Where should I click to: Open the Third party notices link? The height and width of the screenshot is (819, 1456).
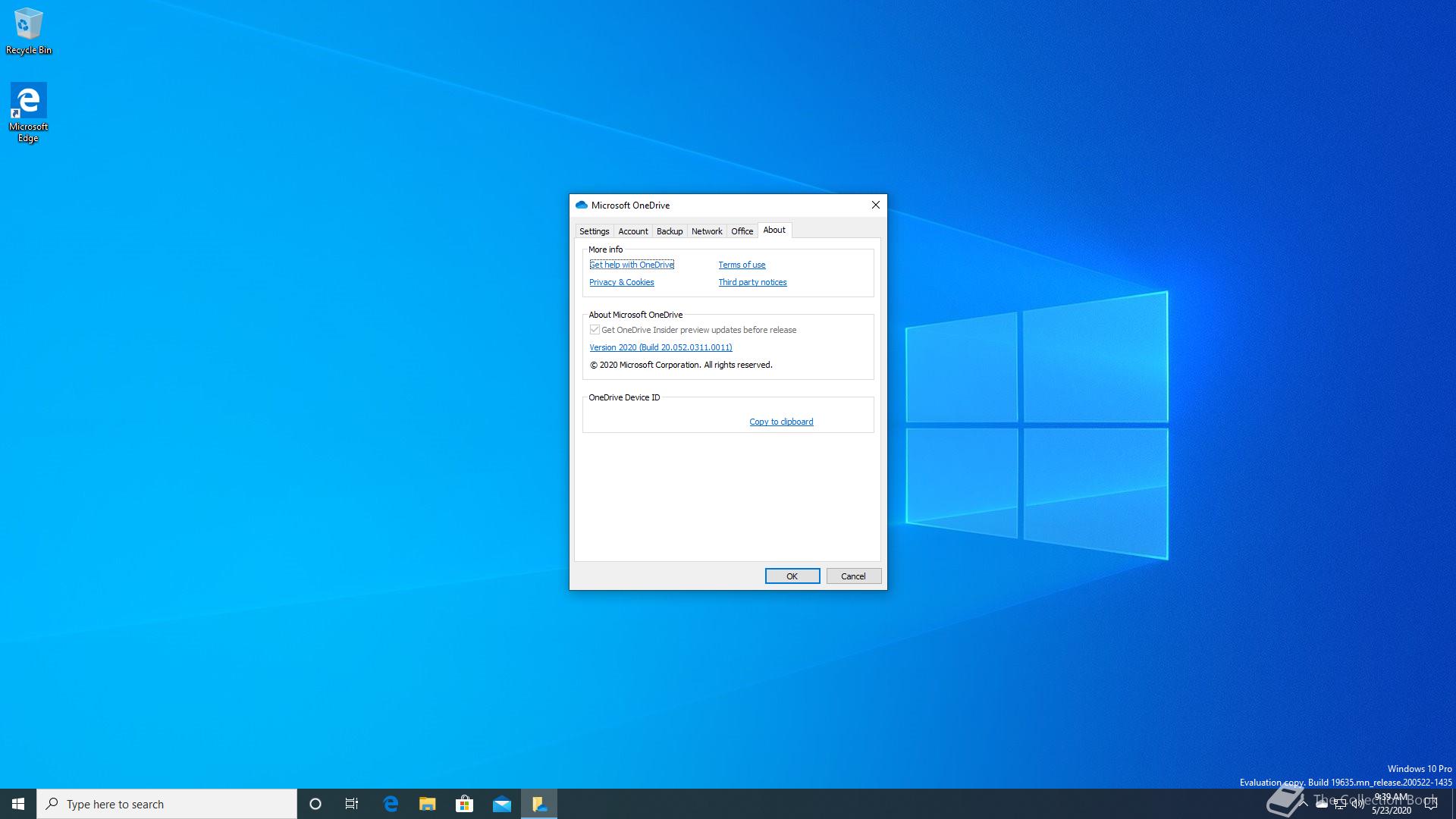[752, 282]
